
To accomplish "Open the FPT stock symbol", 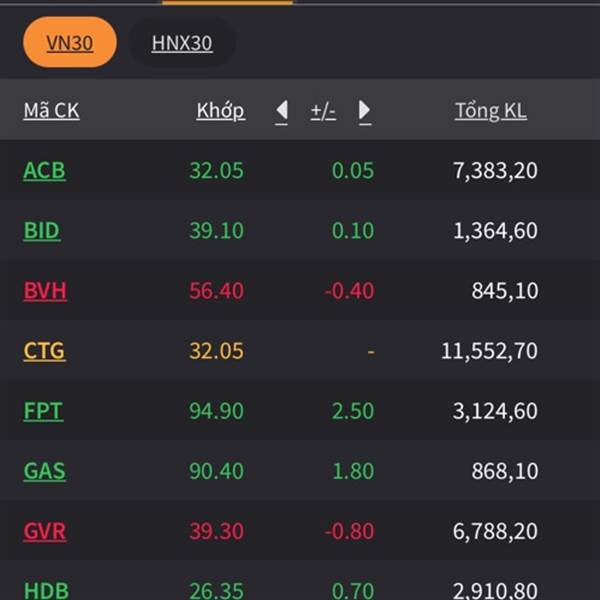I will tap(43, 411).
